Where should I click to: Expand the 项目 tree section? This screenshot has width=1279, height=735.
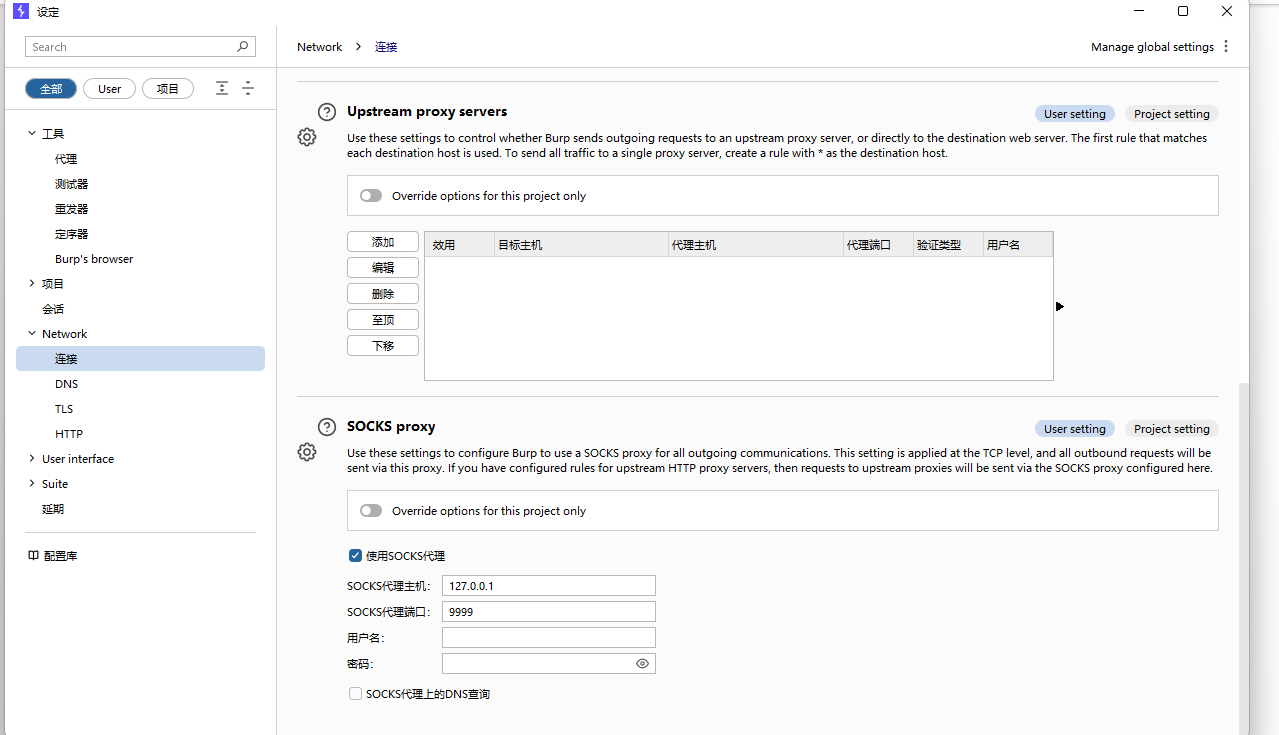coord(32,284)
